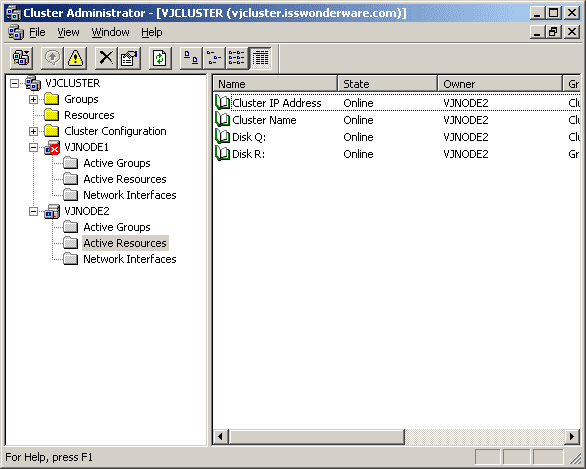The width and height of the screenshot is (586, 469).
Task: Switch to Small Icons view
Action: (x=214, y=58)
